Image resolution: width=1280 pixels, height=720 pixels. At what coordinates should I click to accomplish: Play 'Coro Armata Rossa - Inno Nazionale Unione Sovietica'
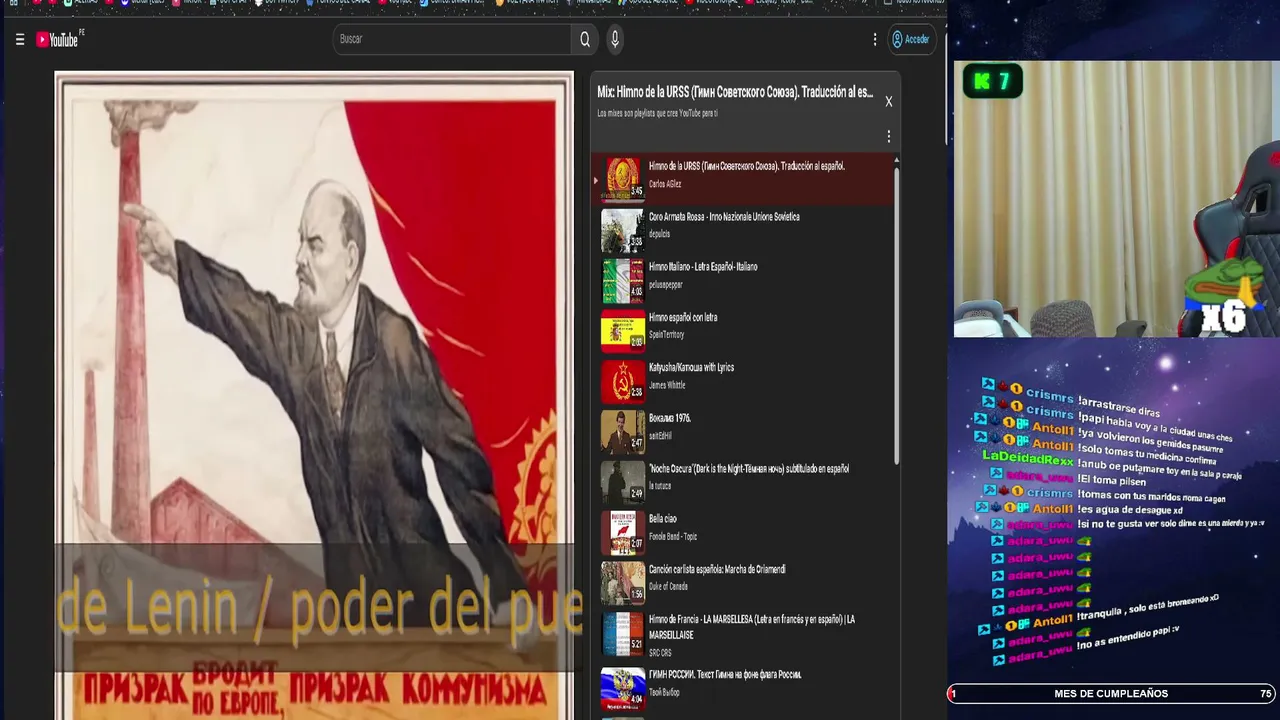pos(724,216)
